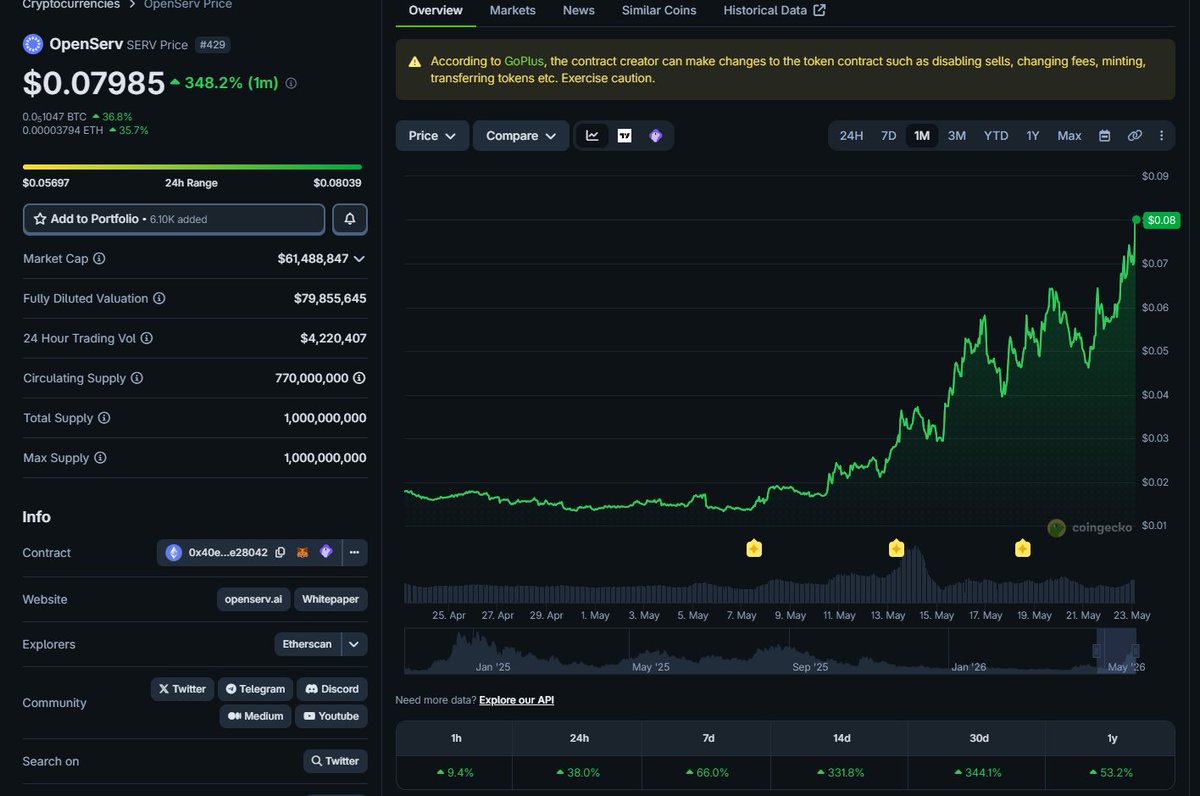1200x796 pixels.
Task: Search on Twitter button
Action: (335, 761)
